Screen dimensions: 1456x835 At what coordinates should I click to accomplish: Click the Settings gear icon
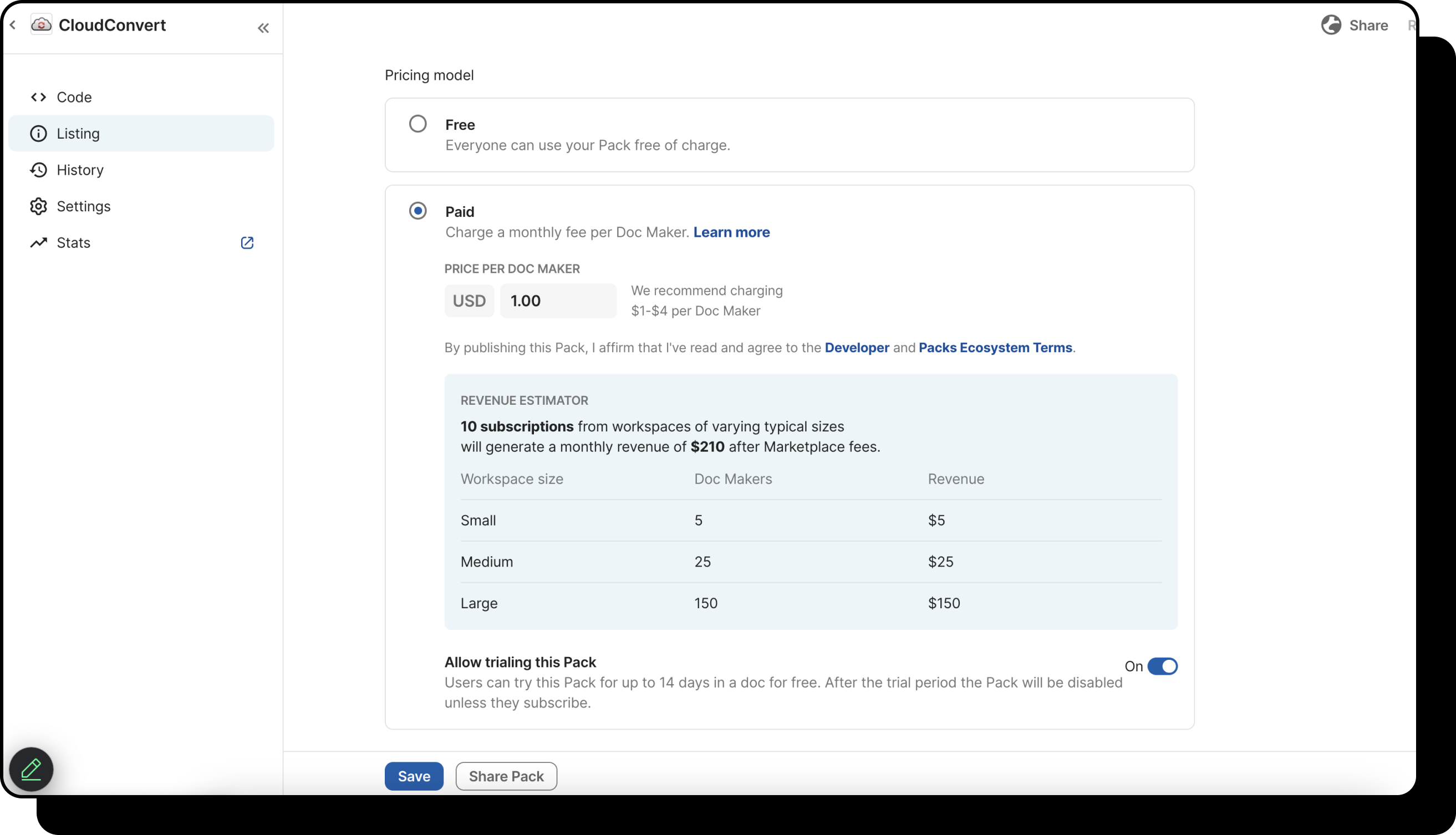tap(38, 206)
